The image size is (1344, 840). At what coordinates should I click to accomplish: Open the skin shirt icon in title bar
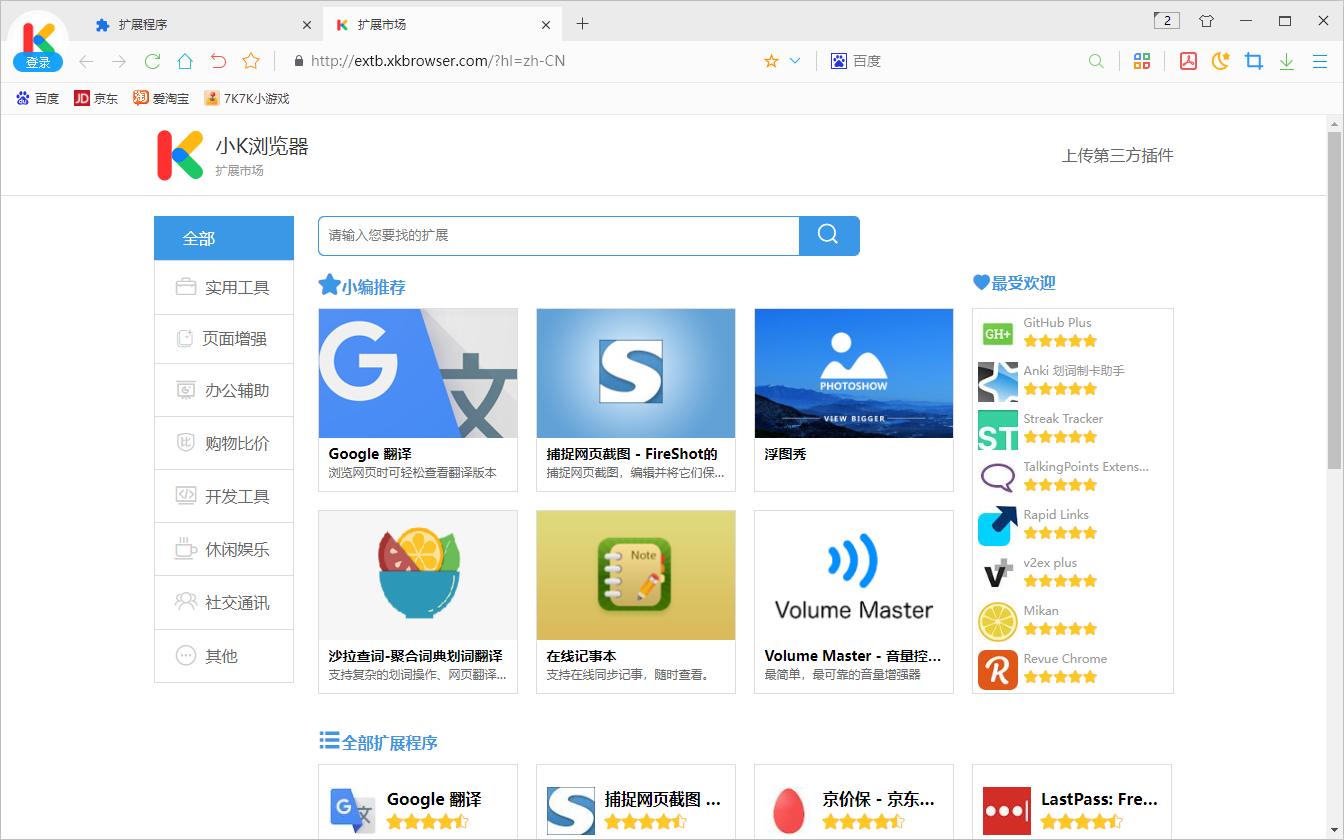[1206, 21]
